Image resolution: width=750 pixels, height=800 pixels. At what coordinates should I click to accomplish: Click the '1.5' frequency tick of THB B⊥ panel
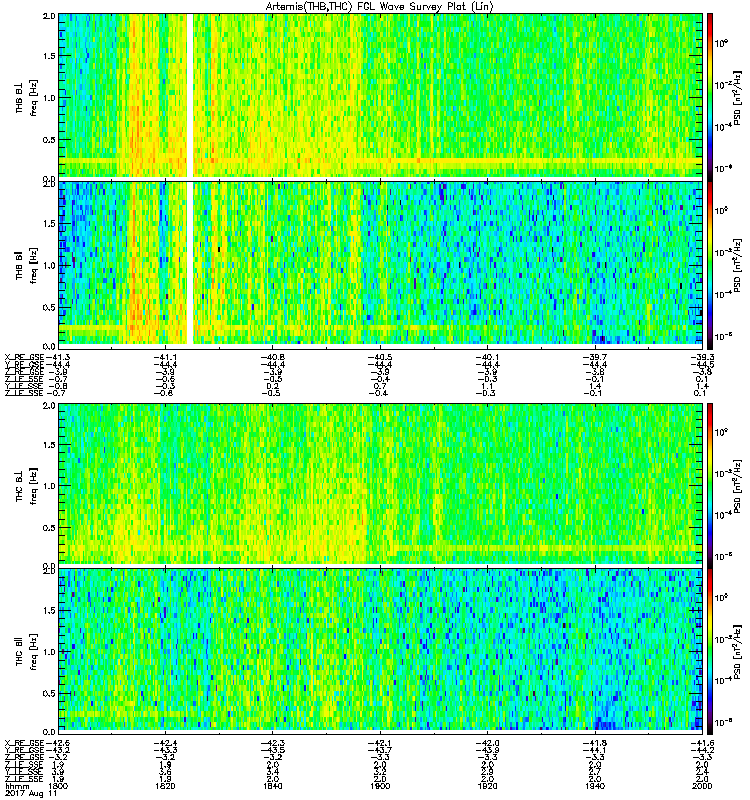coord(49,56)
